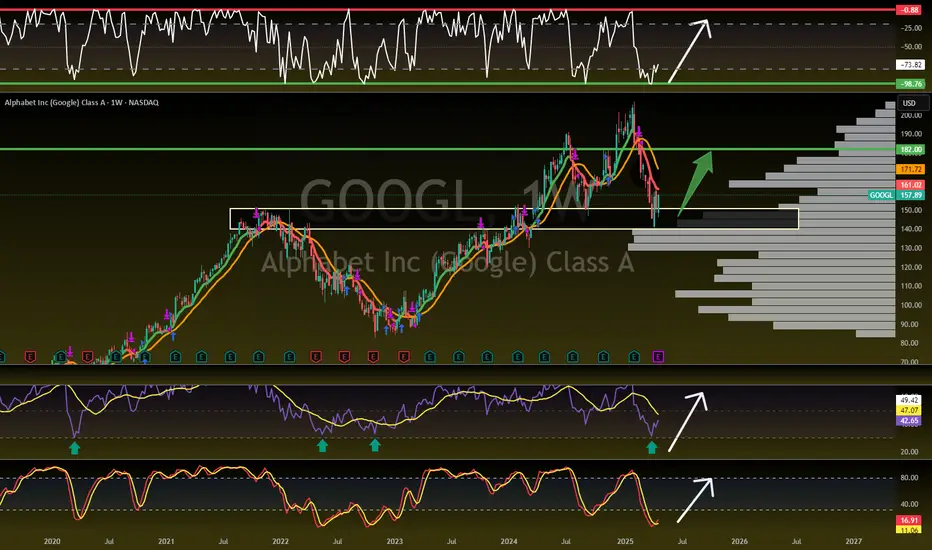Click the 140.00 price scale value
Screen dimensions: 932x550
point(911,229)
